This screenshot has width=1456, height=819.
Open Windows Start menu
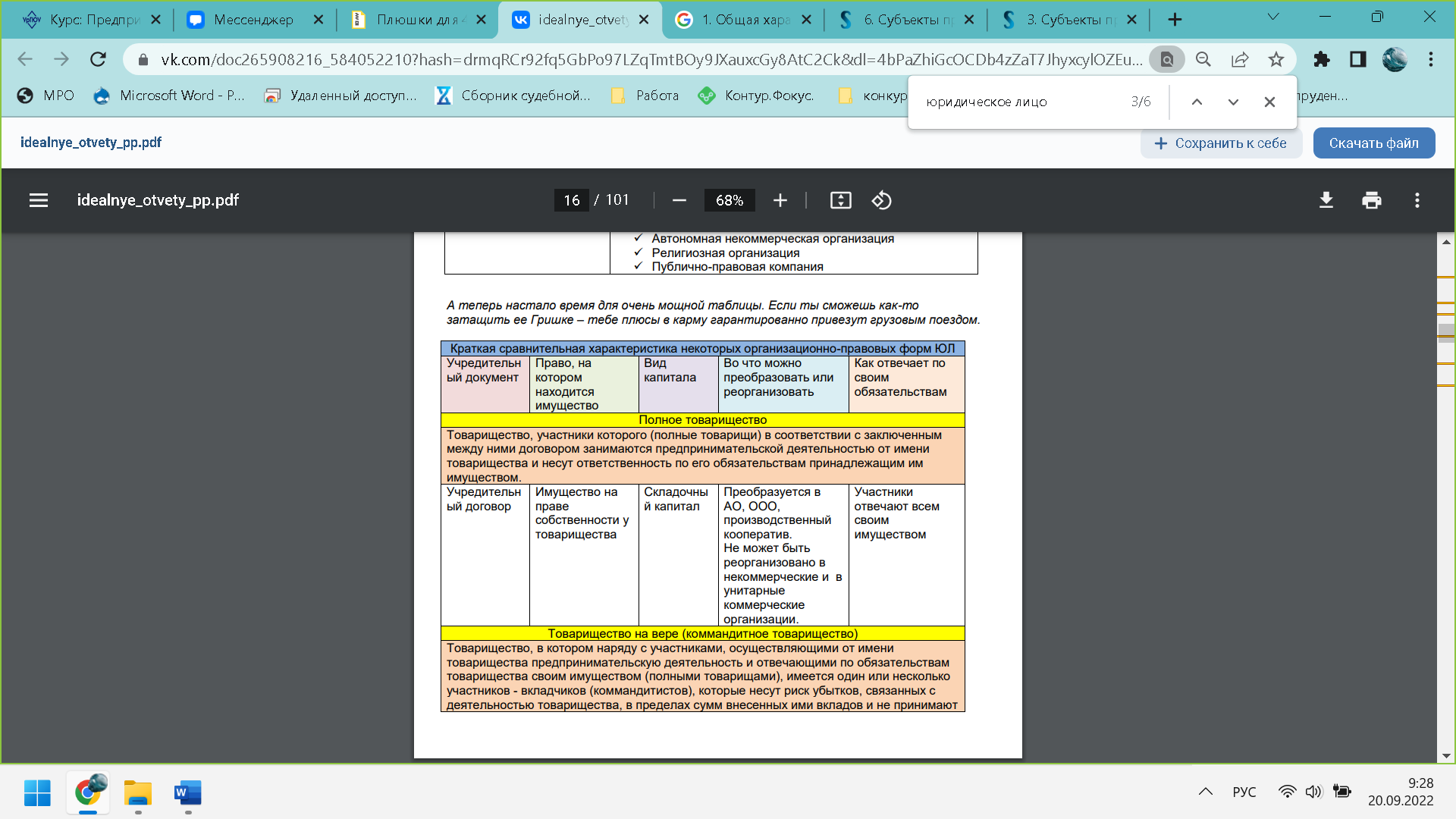click(37, 793)
